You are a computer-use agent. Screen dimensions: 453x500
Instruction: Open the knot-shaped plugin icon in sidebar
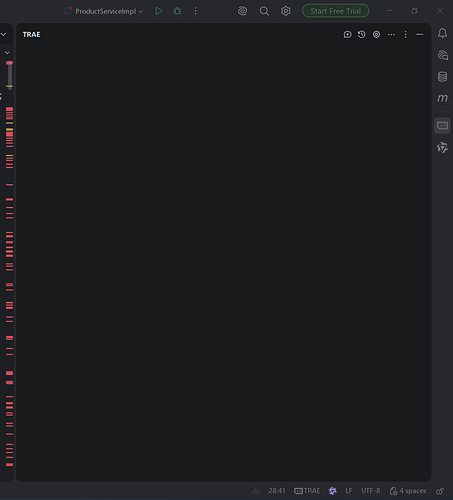coord(442,147)
